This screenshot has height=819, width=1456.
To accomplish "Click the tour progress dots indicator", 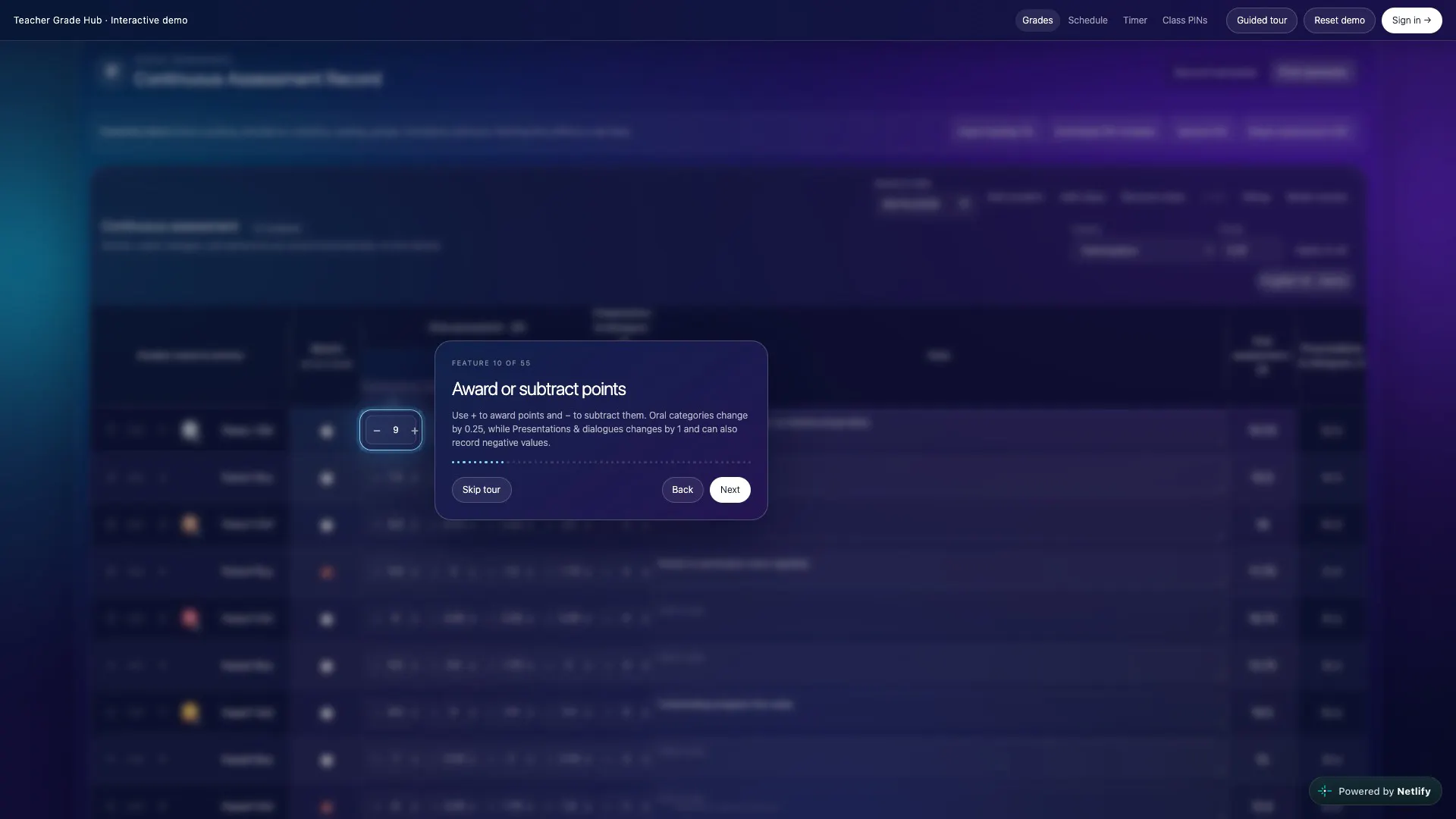I will point(601,462).
